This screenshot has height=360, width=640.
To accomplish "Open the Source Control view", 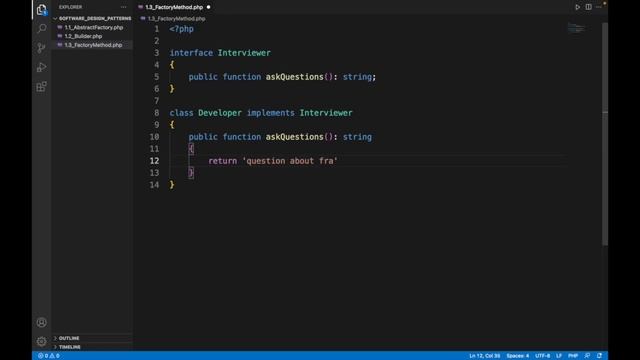I will tap(42, 48).
